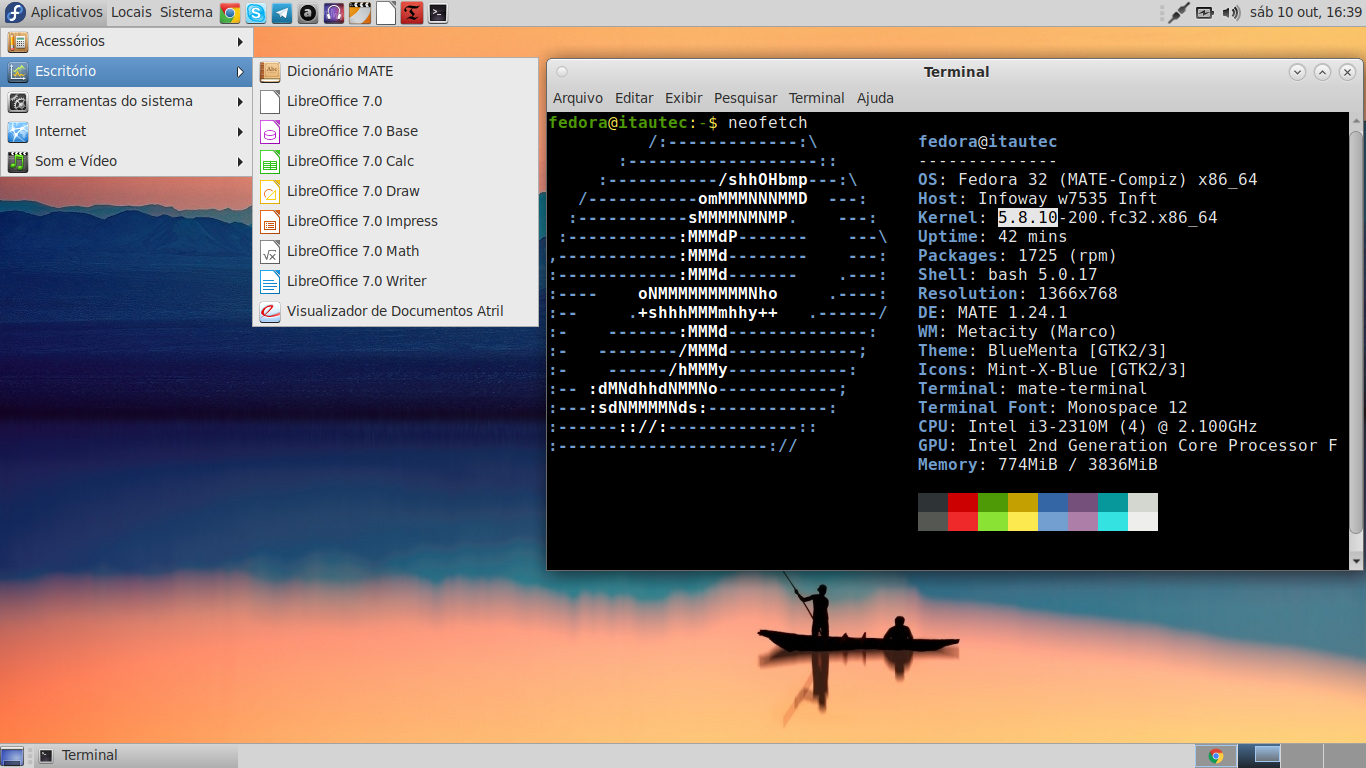Launch Google Chrome from the top panel
This screenshot has height=768, width=1366.
point(230,13)
